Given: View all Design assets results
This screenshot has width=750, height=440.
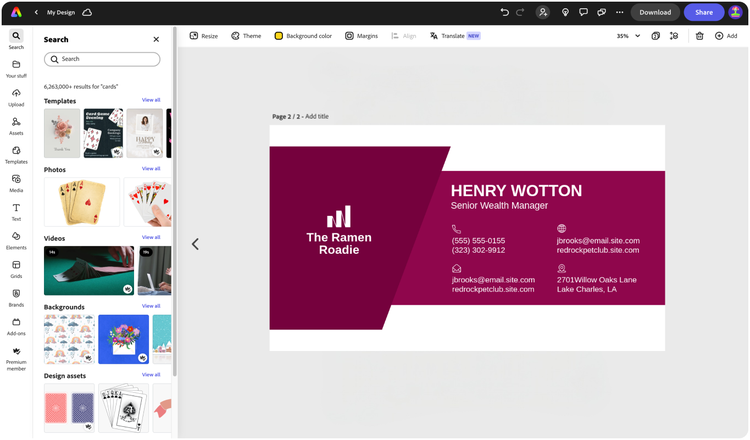Looking at the screenshot, I should click(151, 374).
